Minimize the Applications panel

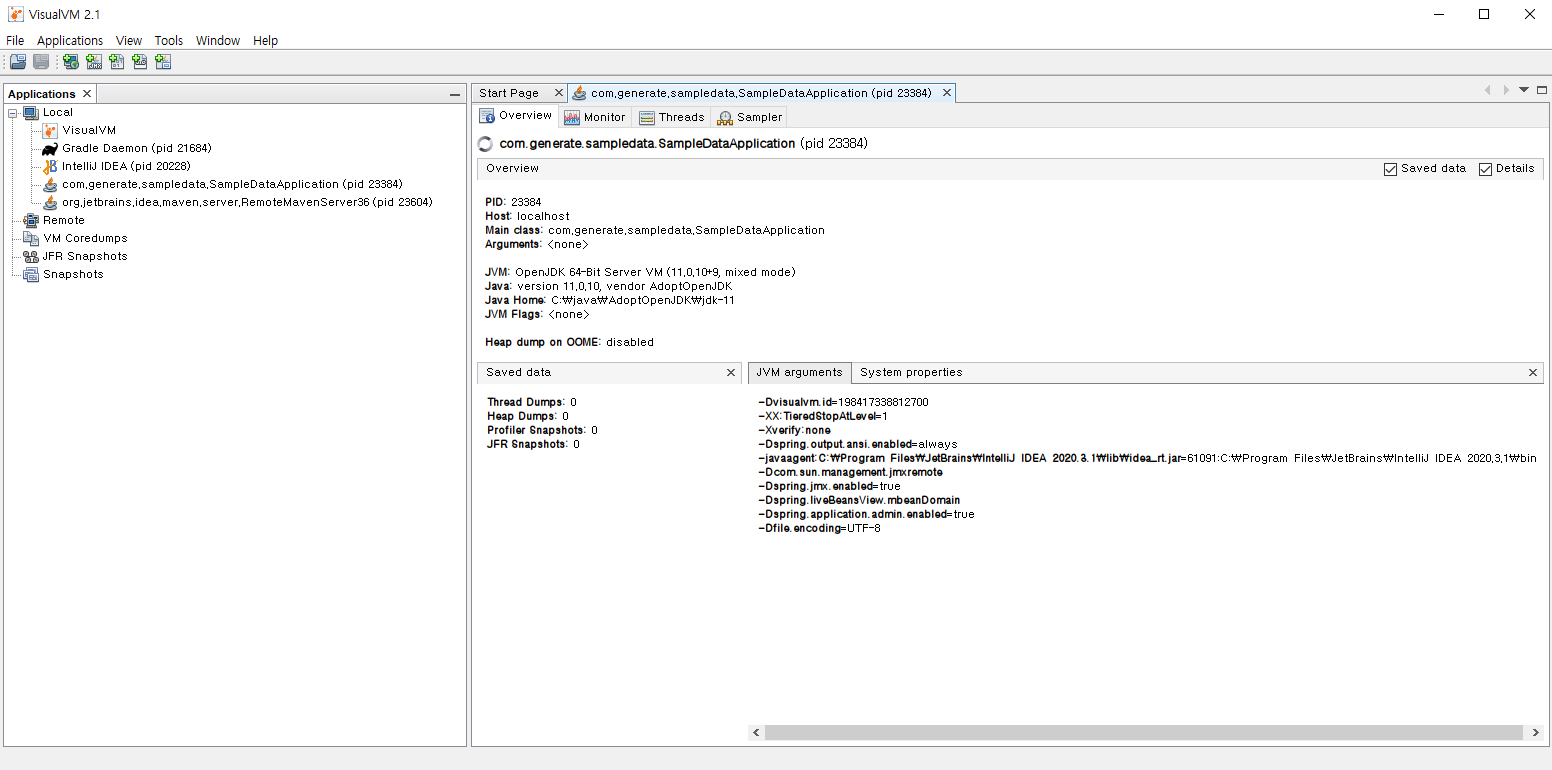455,94
